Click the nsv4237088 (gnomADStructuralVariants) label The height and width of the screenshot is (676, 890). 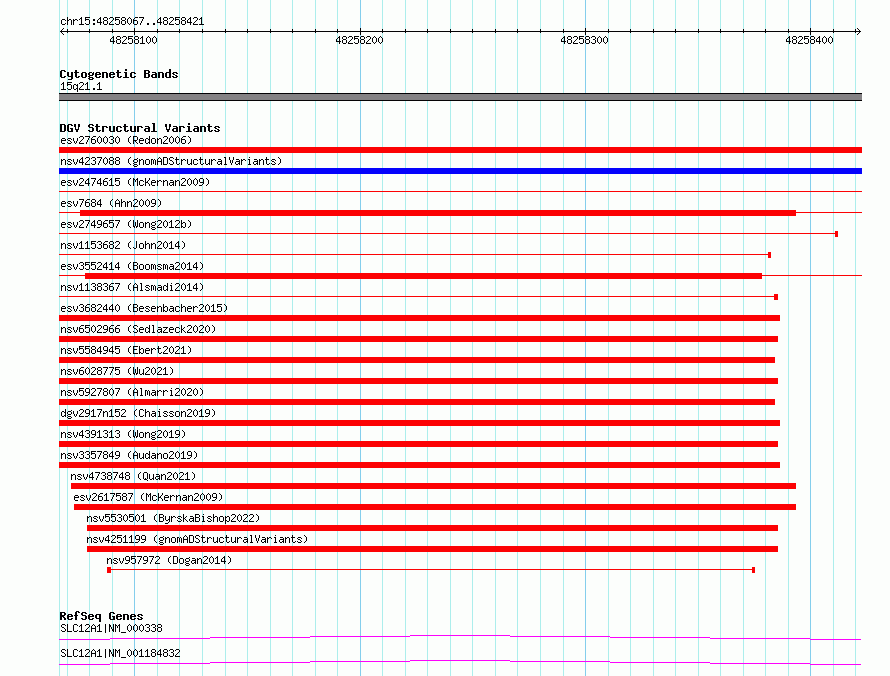pos(171,161)
